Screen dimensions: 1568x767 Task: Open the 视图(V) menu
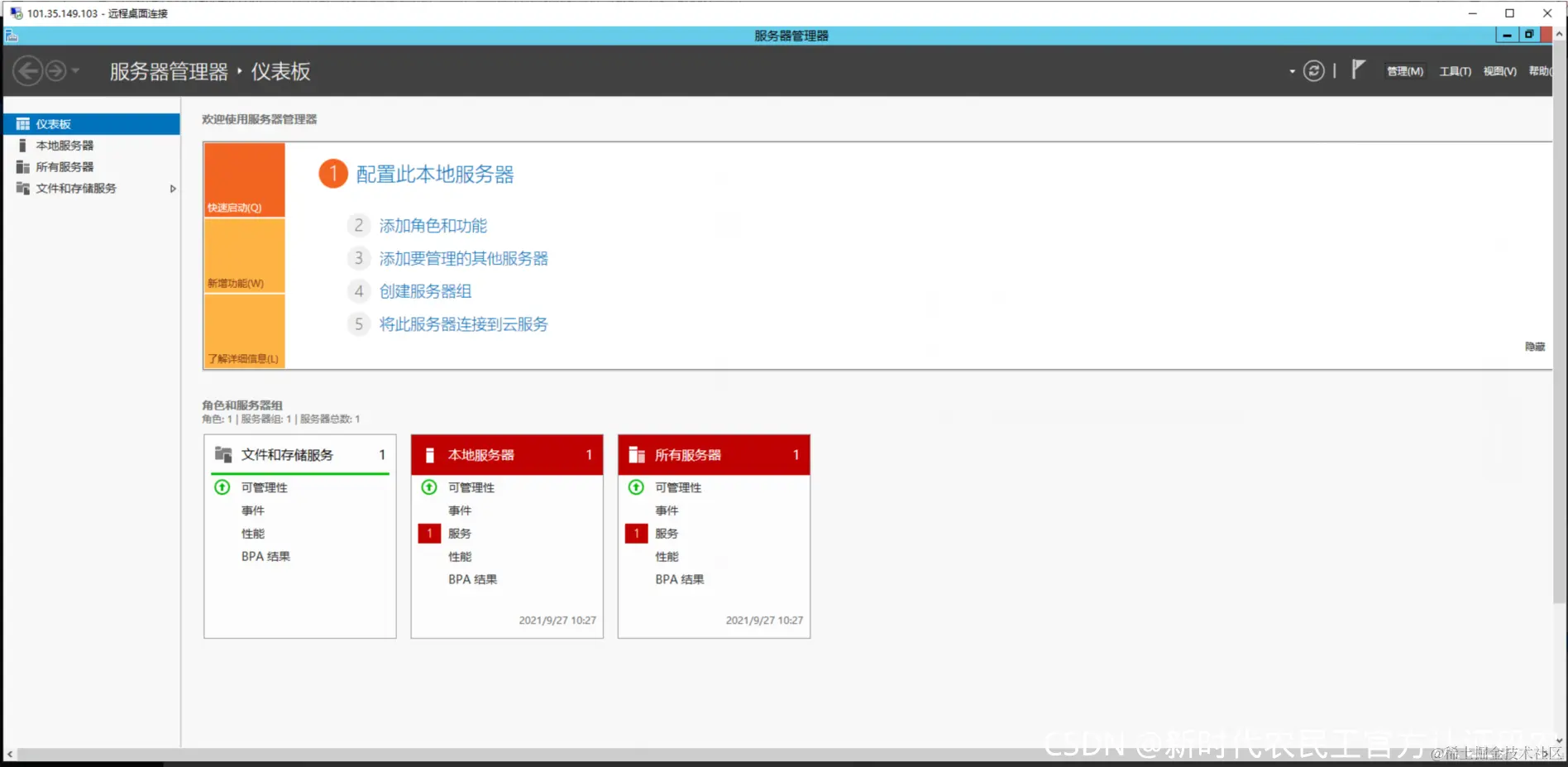click(1500, 71)
